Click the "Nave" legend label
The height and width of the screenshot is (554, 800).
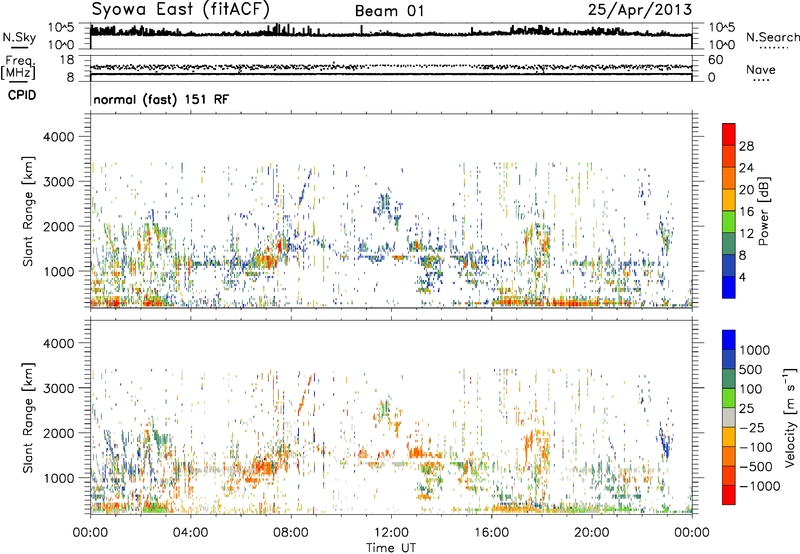[x=761, y=69]
